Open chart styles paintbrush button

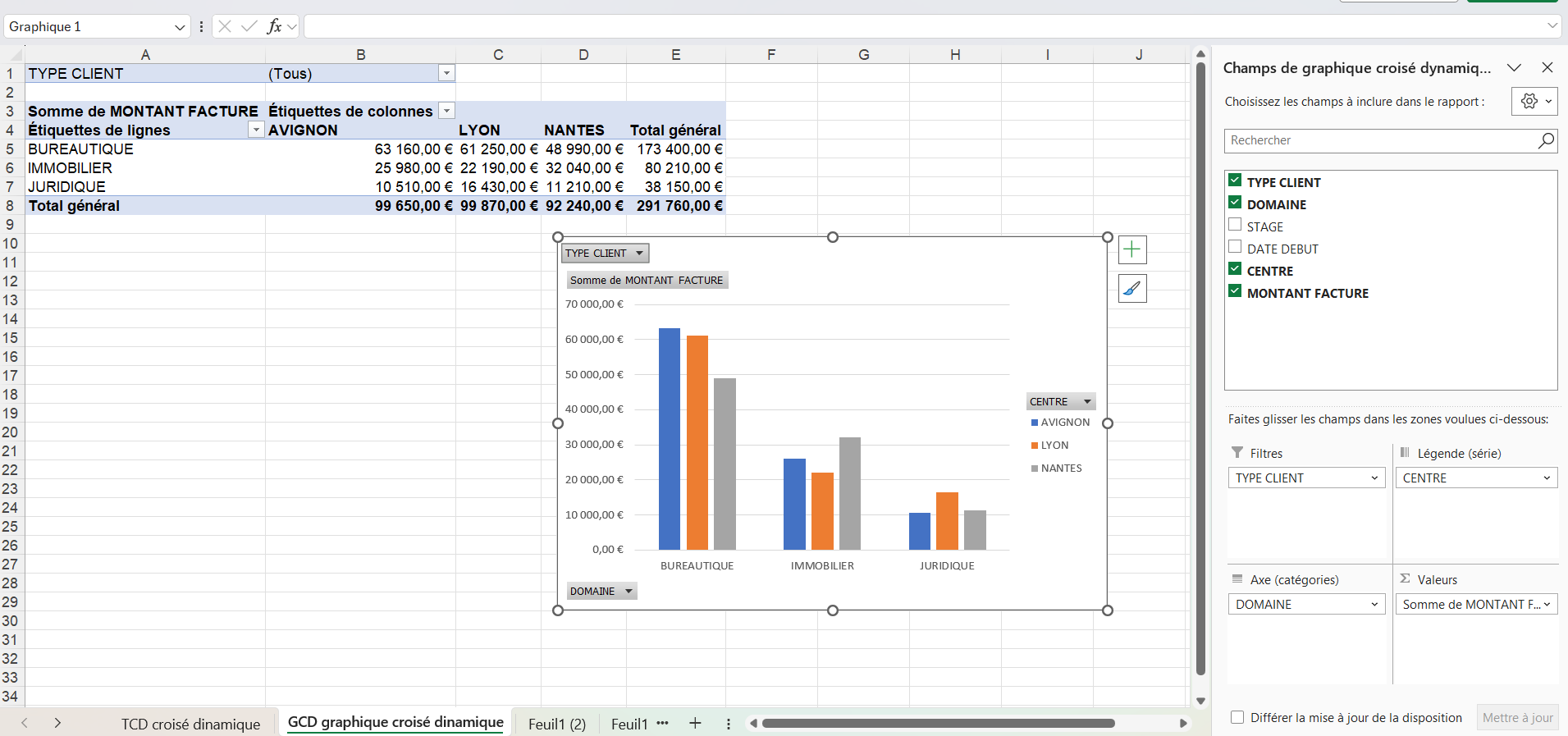click(1132, 288)
